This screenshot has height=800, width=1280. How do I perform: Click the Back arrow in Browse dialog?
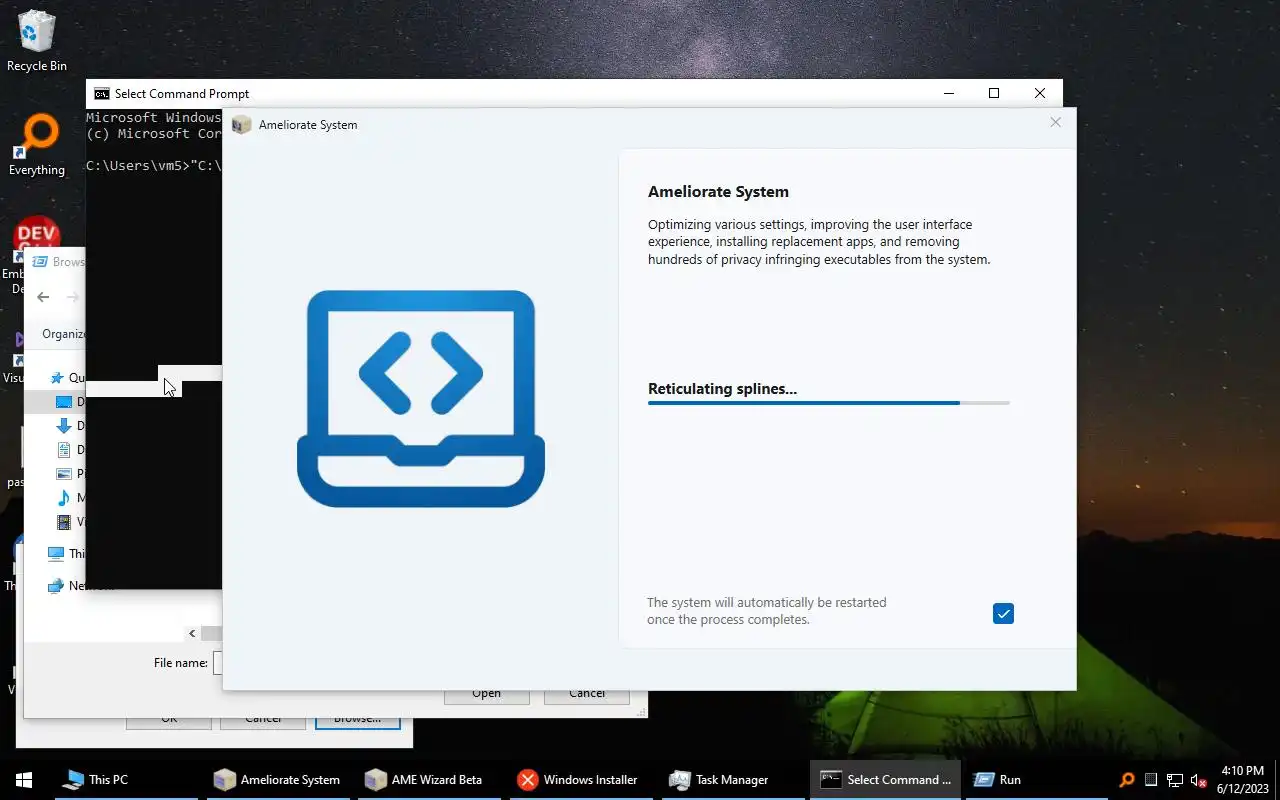point(43,297)
